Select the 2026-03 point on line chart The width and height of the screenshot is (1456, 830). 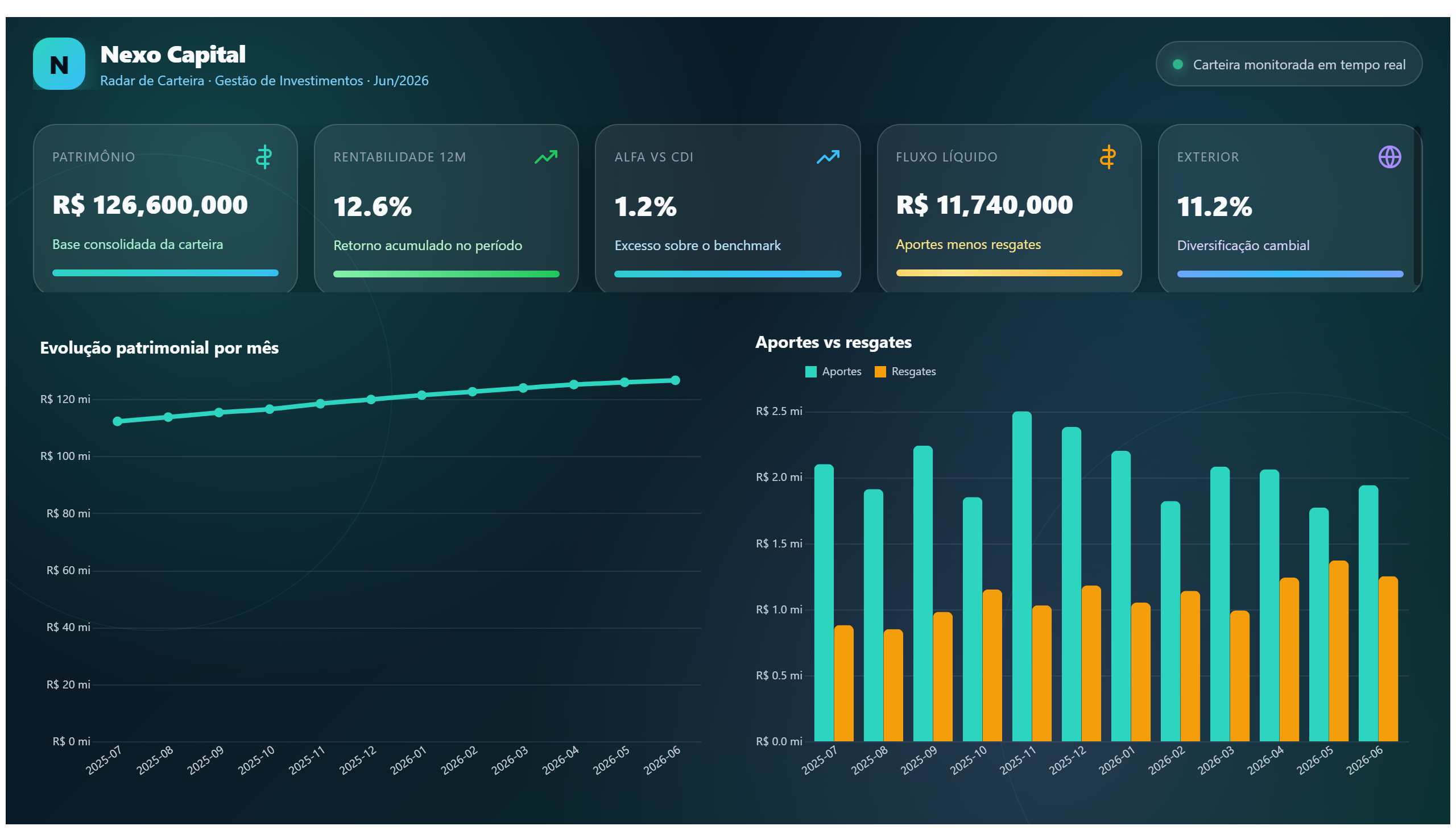[523, 388]
